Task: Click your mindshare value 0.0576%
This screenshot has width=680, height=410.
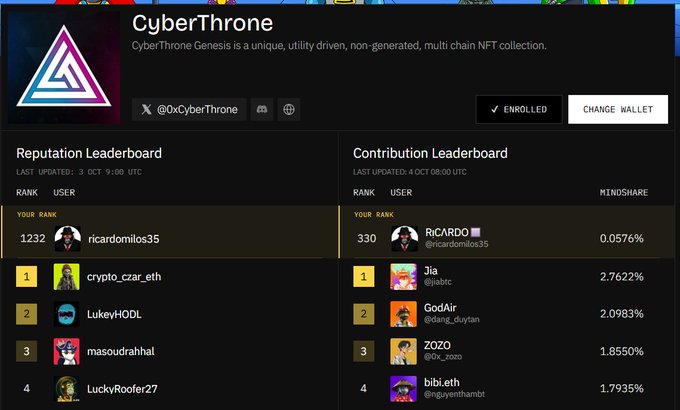Action: coord(621,238)
